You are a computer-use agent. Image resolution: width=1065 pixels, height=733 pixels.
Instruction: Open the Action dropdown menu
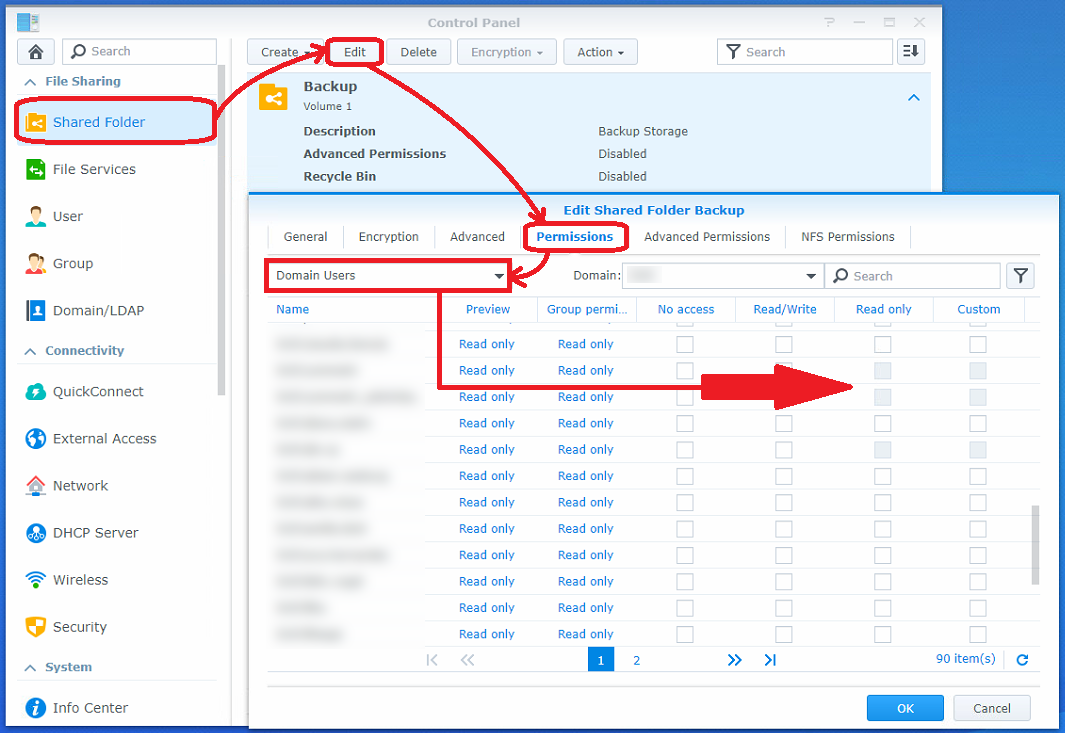pos(600,52)
